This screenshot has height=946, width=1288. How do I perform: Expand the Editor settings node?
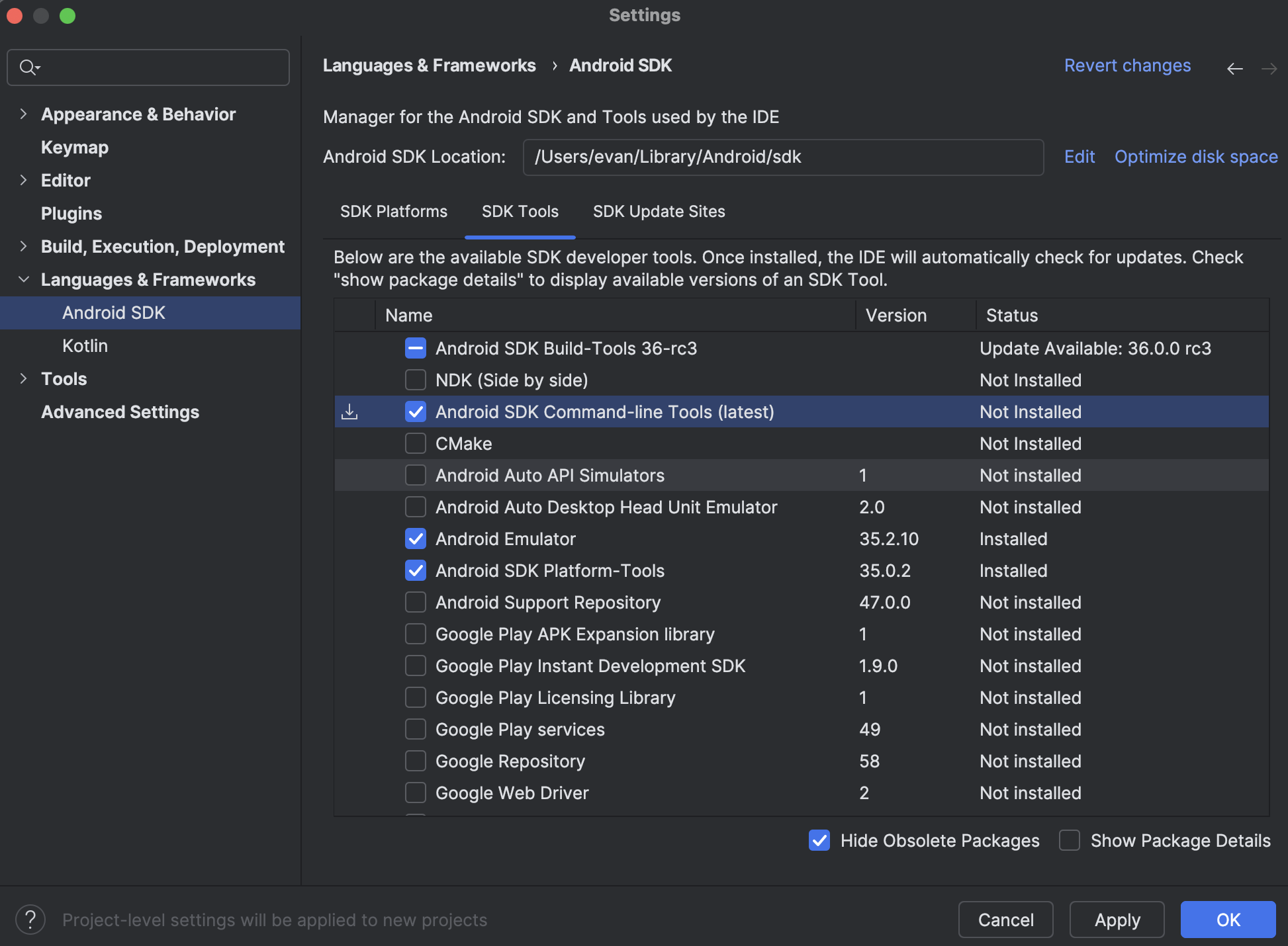24,180
